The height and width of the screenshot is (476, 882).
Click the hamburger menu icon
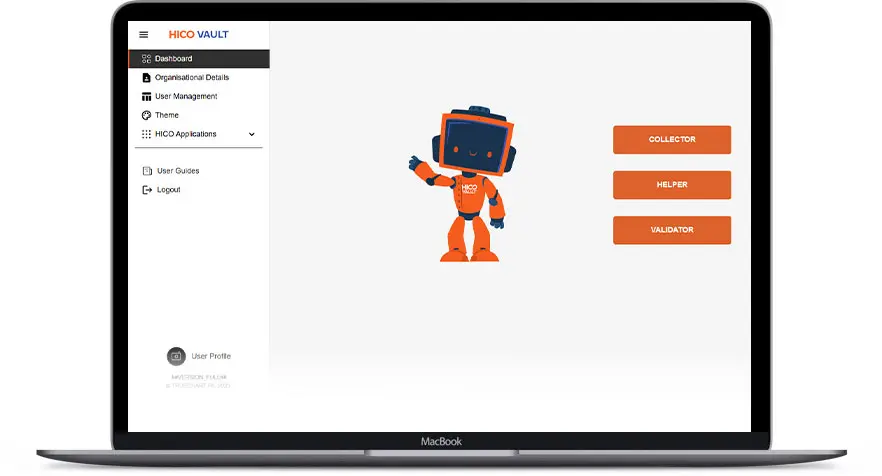click(x=143, y=35)
